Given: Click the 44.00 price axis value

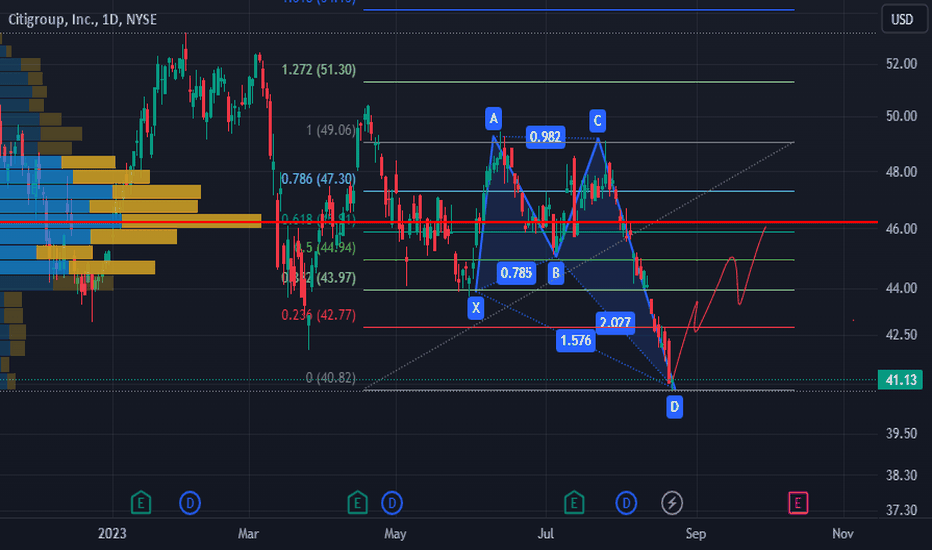Looking at the screenshot, I should (901, 288).
